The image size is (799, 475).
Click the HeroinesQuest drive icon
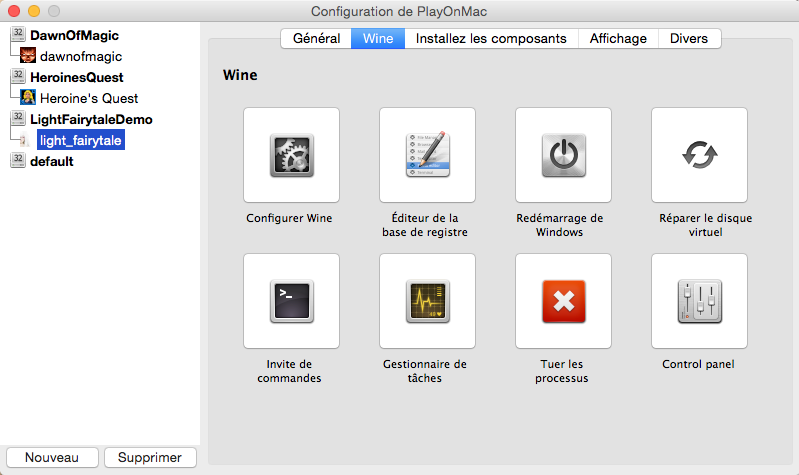pos(18,76)
